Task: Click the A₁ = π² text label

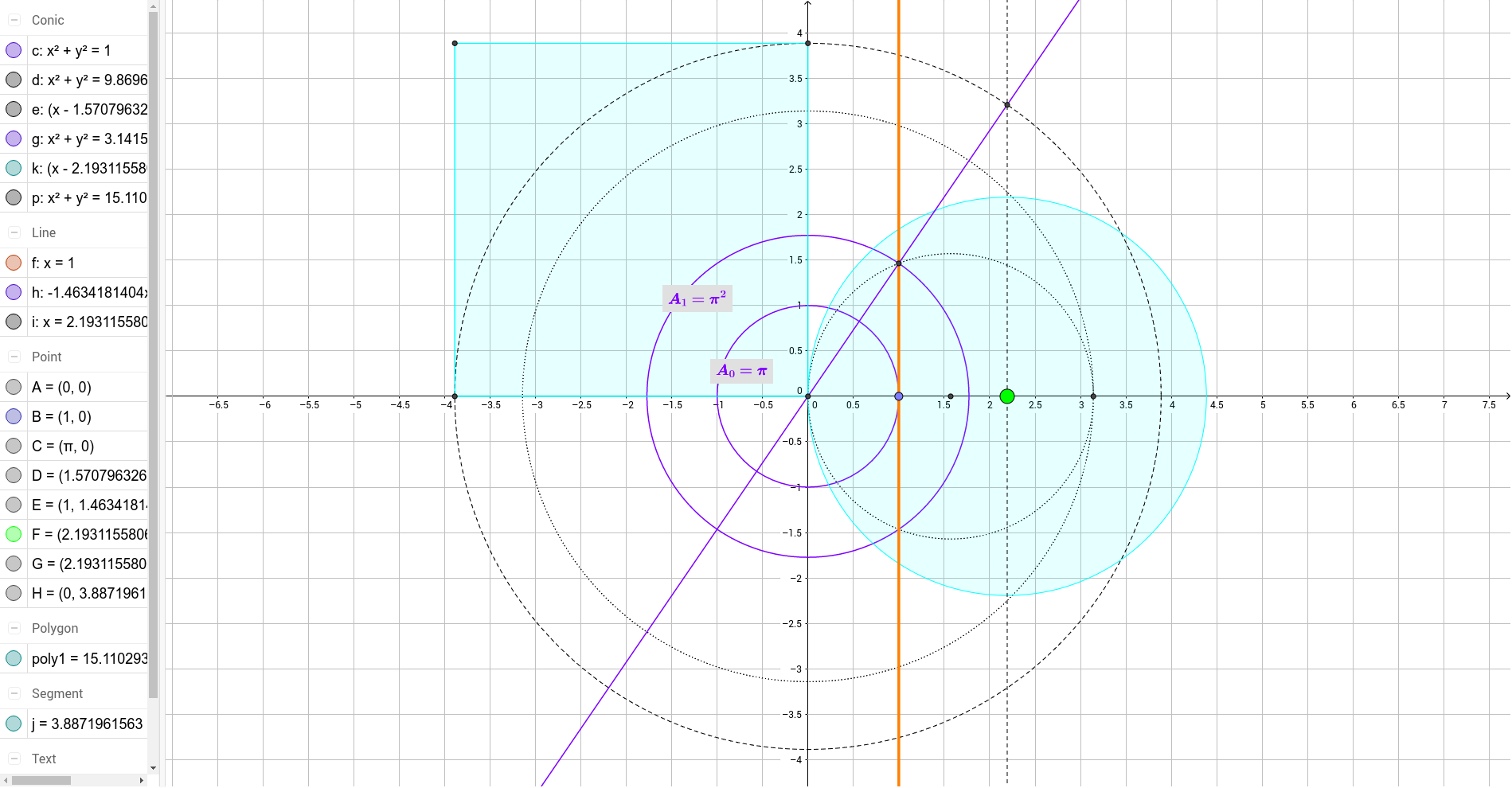Action: point(697,298)
